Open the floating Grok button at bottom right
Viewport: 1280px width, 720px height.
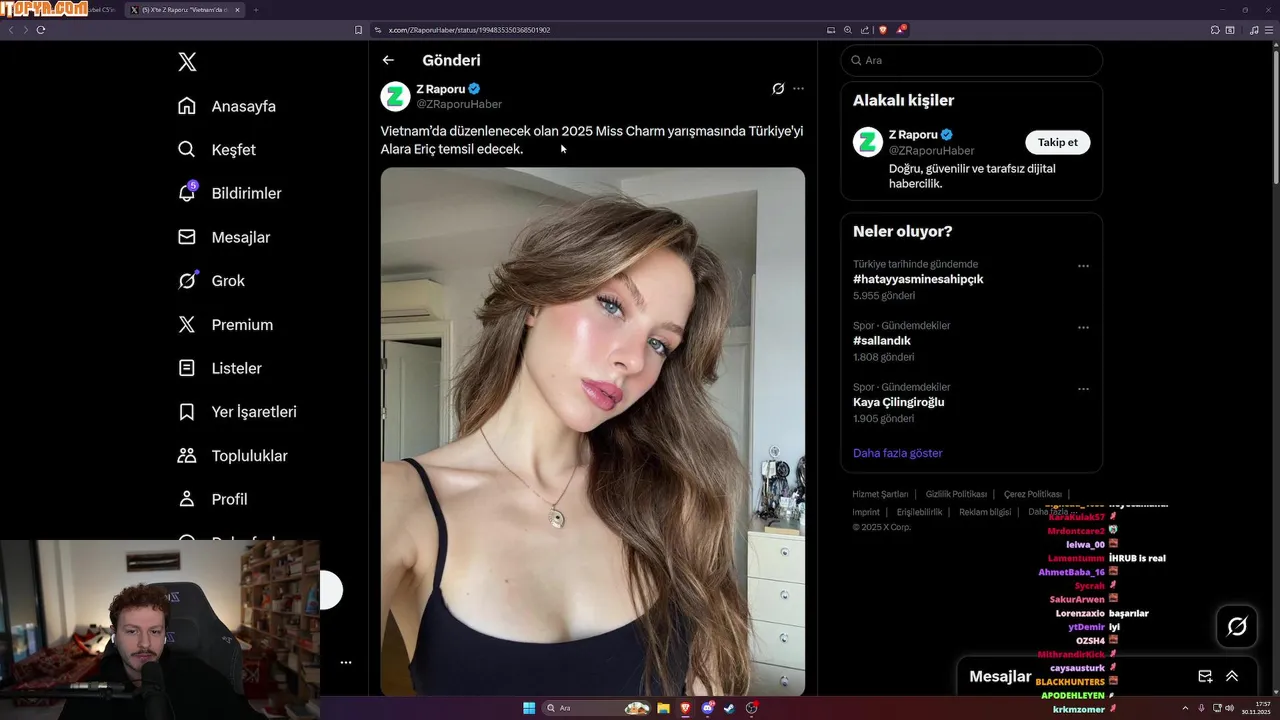pyautogui.click(x=1237, y=627)
